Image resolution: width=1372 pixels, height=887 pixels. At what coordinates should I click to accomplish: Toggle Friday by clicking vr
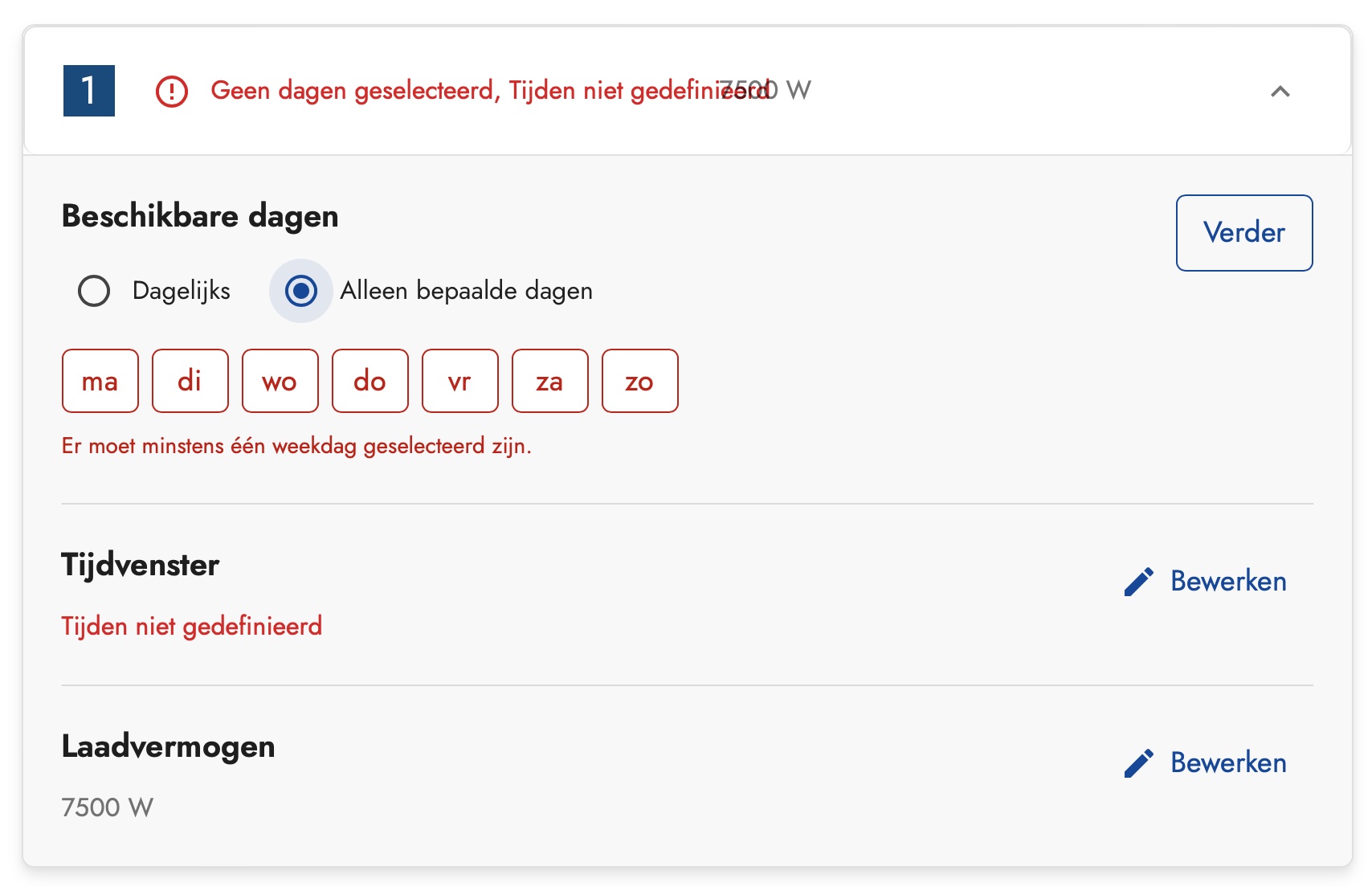pos(459,381)
